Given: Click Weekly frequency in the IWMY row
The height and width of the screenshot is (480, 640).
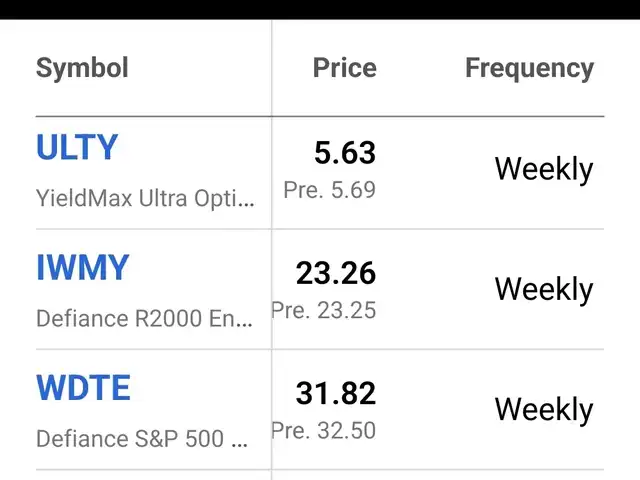Looking at the screenshot, I should click(x=543, y=289).
